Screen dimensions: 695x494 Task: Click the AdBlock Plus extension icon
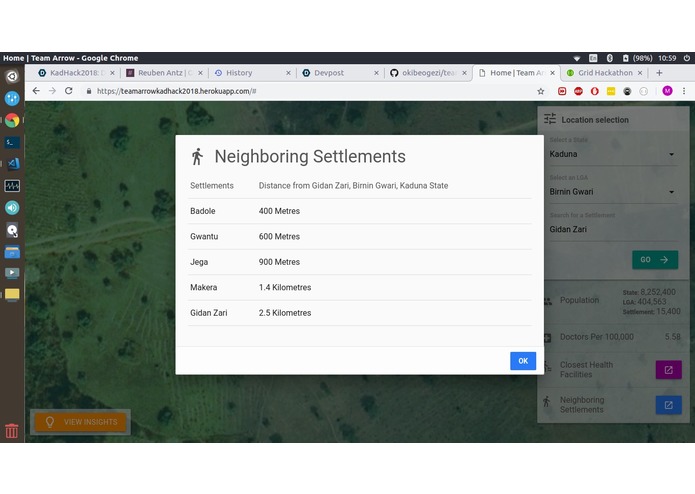coord(578,91)
